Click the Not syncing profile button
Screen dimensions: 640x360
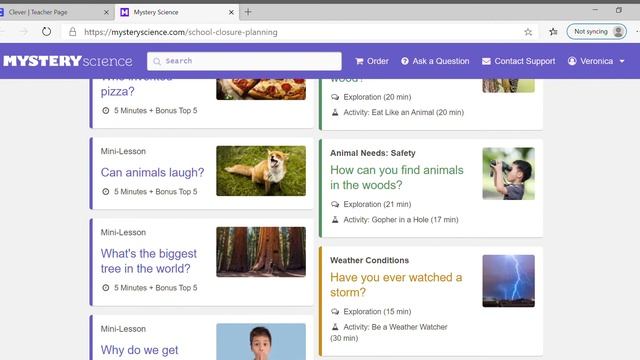[596, 31]
